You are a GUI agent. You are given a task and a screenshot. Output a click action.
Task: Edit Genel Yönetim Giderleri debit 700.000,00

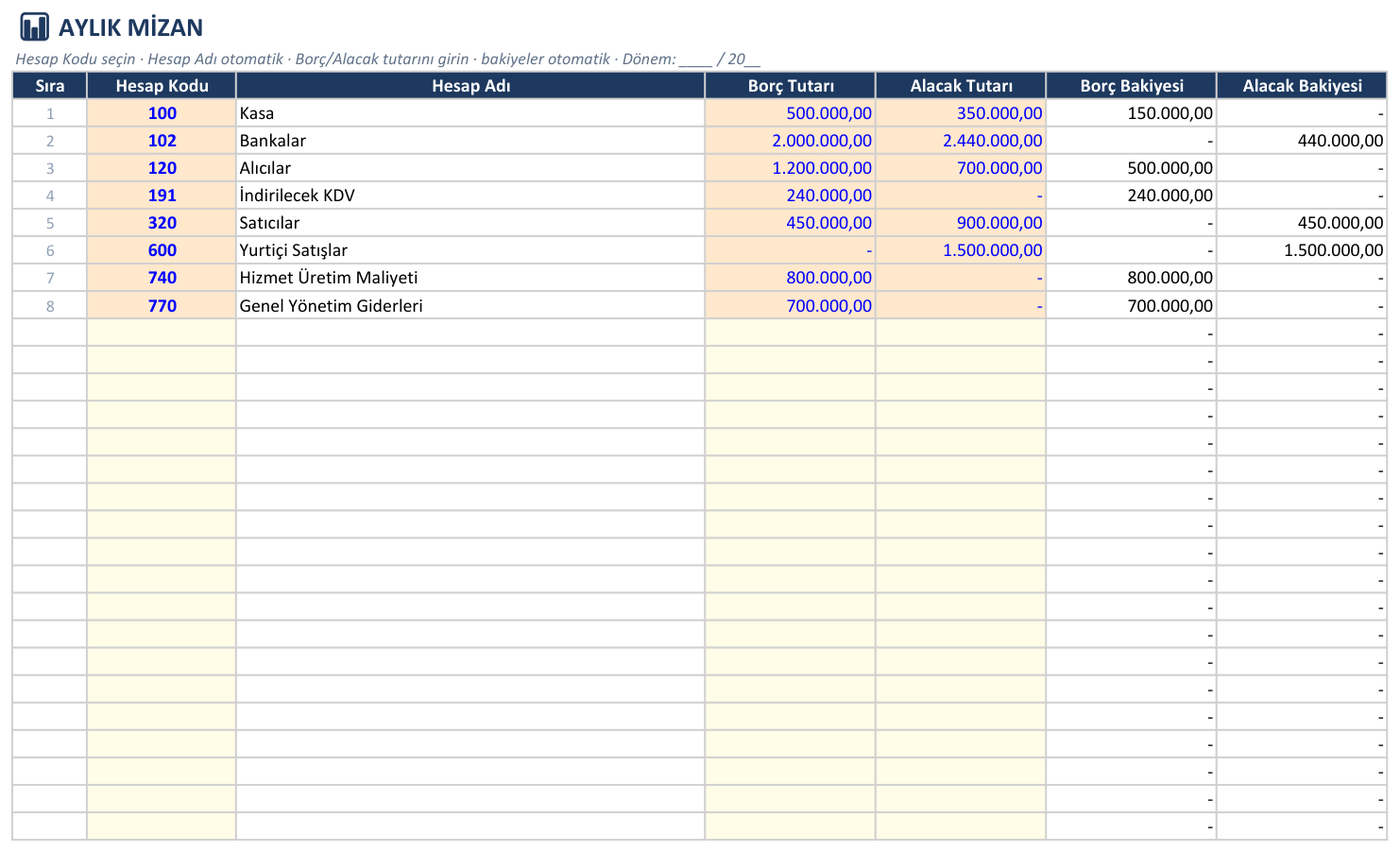click(x=791, y=306)
